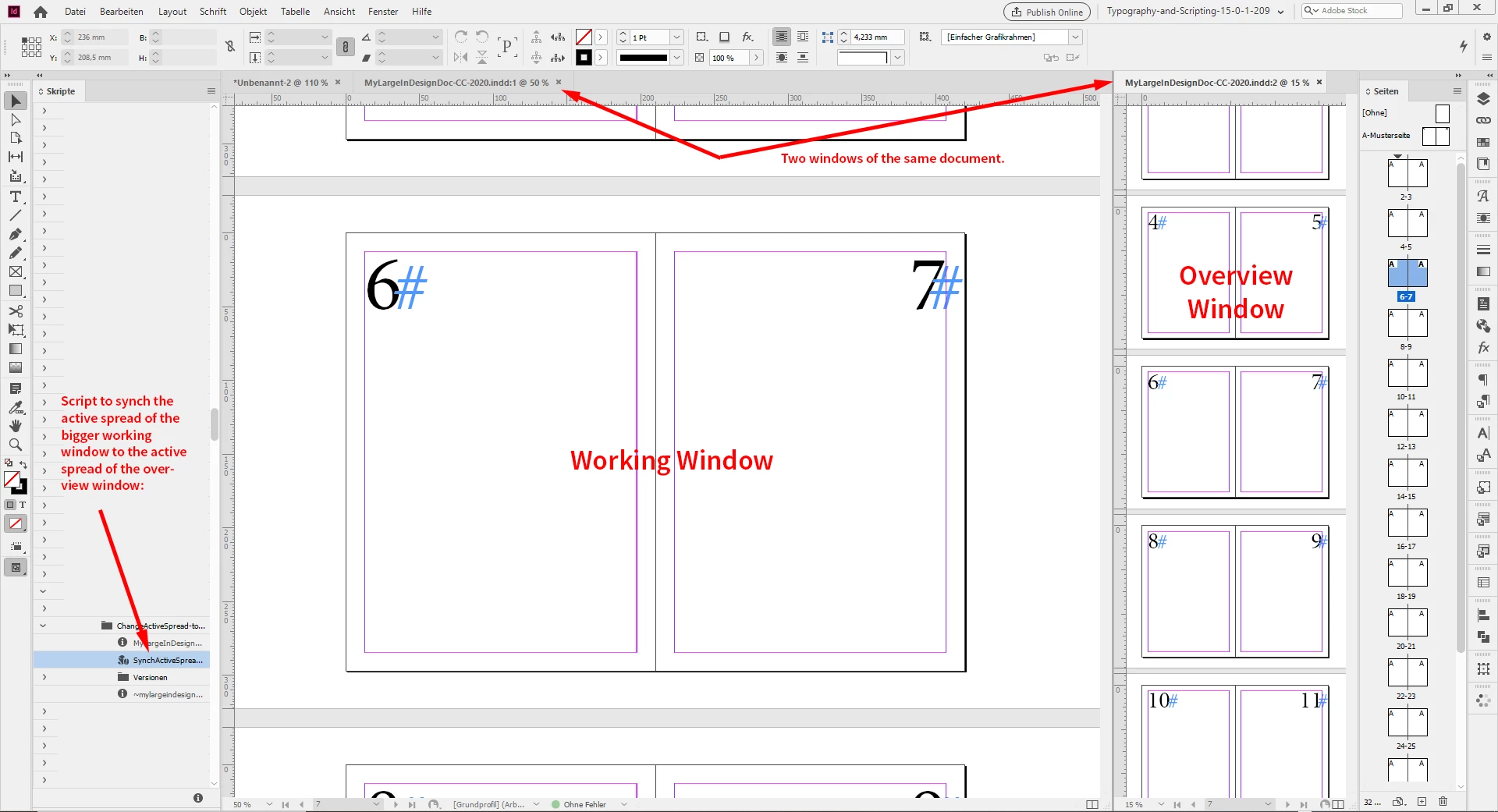
Task: Open object style Einfacher Grafikrahmen dropdown
Action: [x=1075, y=37]
